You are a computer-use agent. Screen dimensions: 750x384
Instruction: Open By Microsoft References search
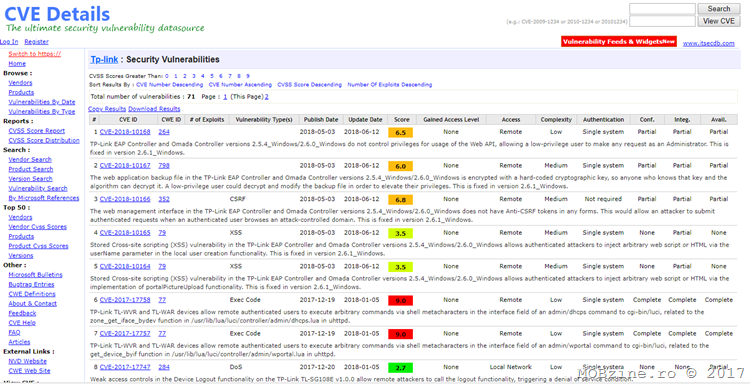coord(44,198)
